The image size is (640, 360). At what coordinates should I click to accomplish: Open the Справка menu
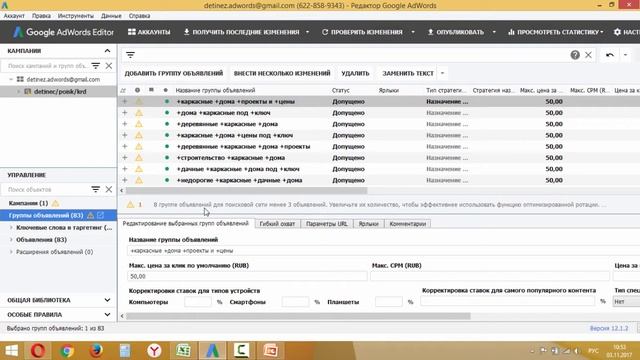coord(139,16)
